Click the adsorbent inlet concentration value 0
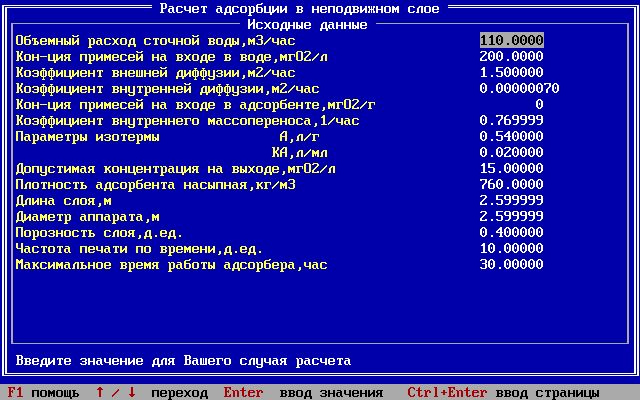The height and width of the screenshot is (400, 640). pyautogui.click(x=539, y=104)
